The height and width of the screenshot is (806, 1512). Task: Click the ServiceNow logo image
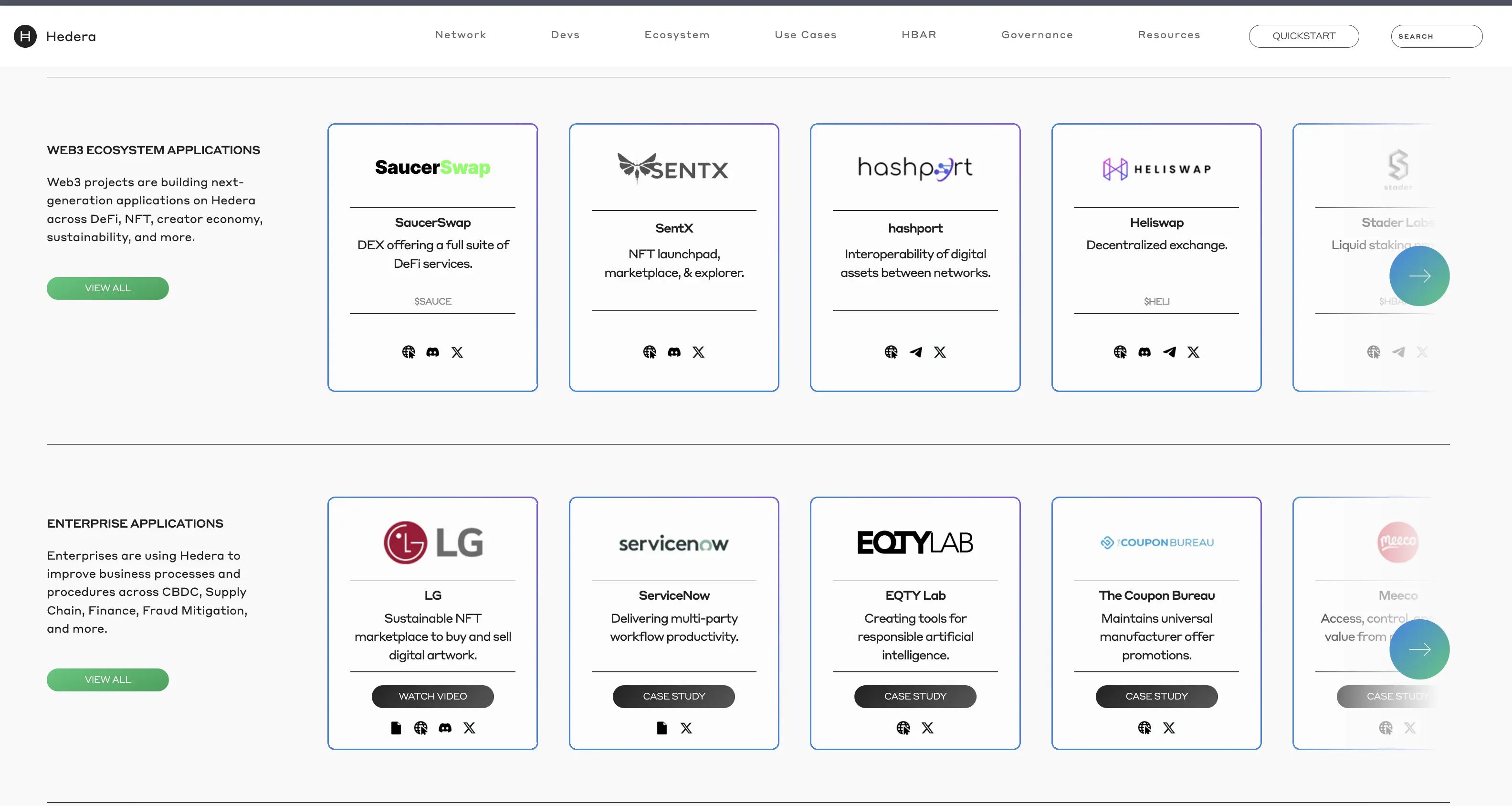(674, 543)
